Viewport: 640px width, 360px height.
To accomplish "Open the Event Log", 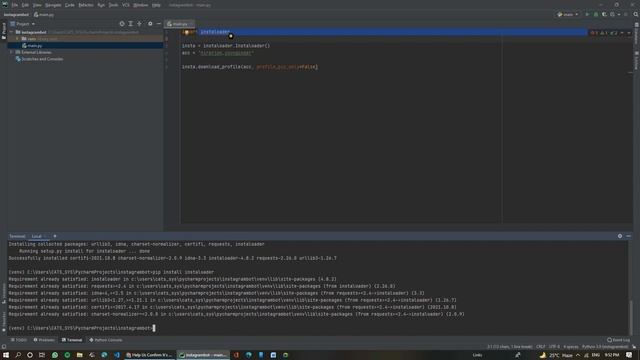I will pyautogui.click(x=618, y=340).
